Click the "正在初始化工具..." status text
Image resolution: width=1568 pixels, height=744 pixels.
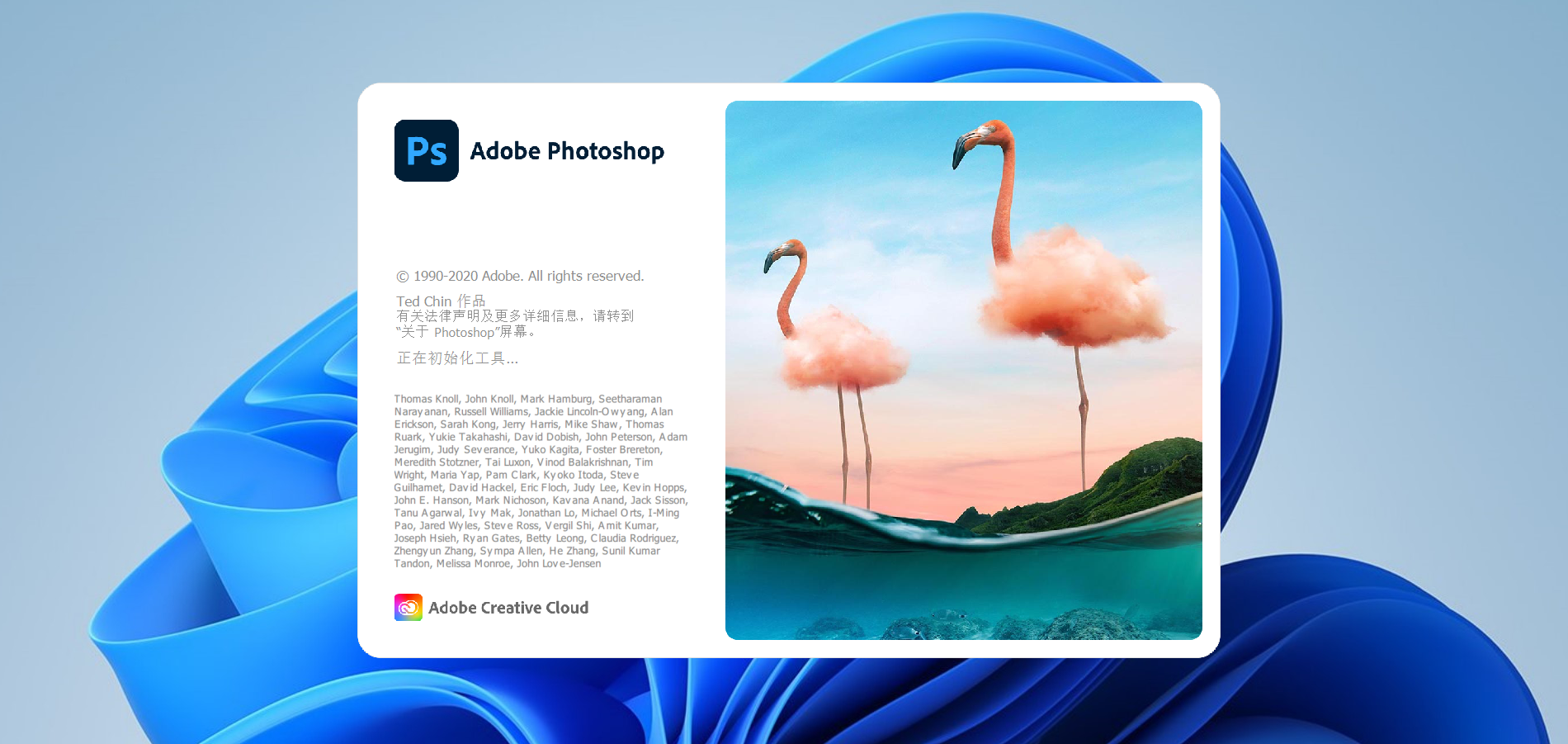[457, 358]
